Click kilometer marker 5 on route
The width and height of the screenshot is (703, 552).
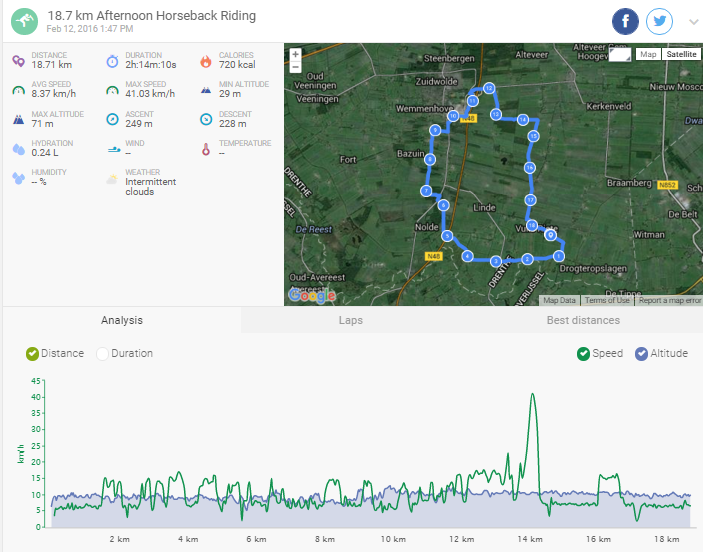coord(447,236)
